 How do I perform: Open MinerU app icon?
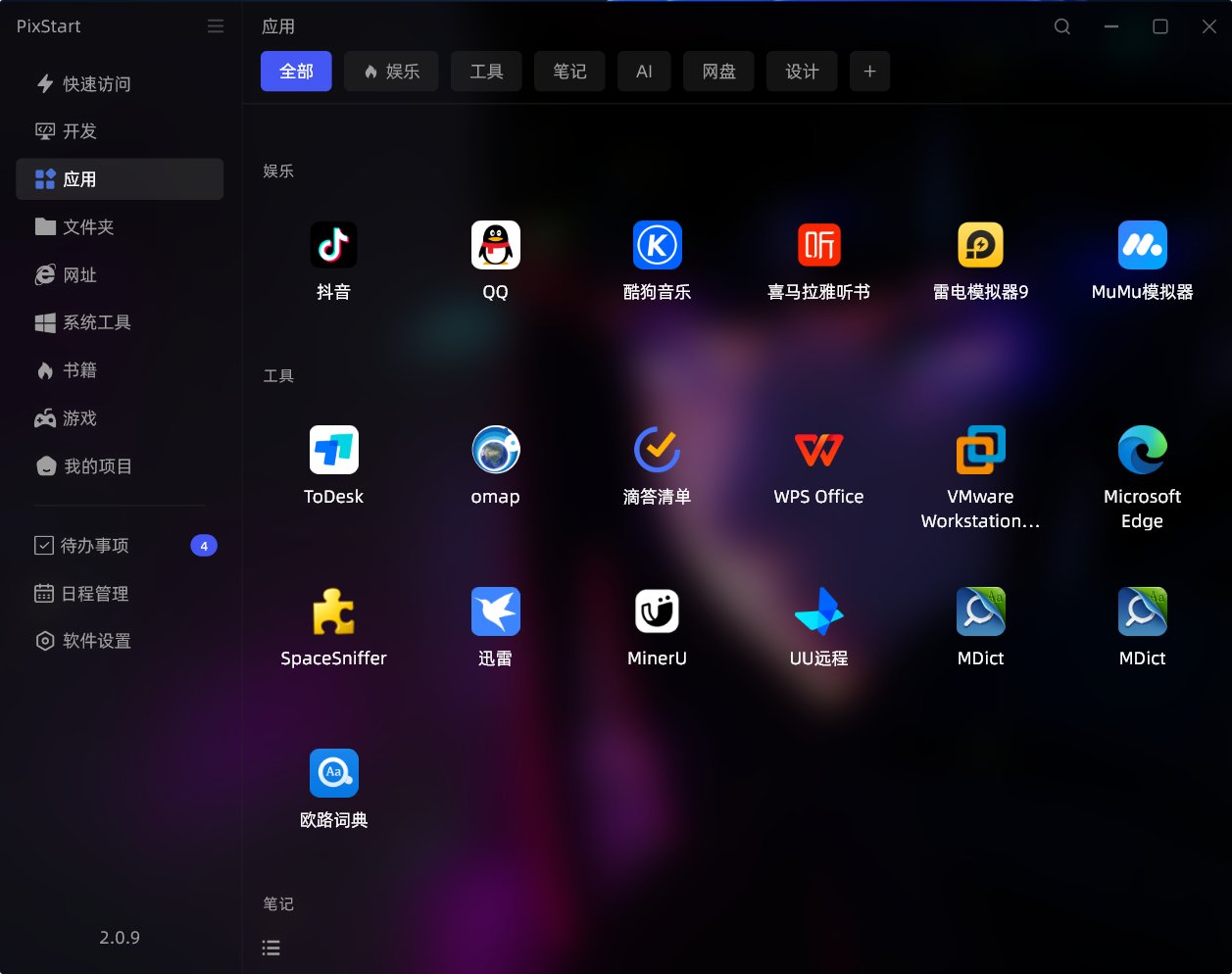657,611
